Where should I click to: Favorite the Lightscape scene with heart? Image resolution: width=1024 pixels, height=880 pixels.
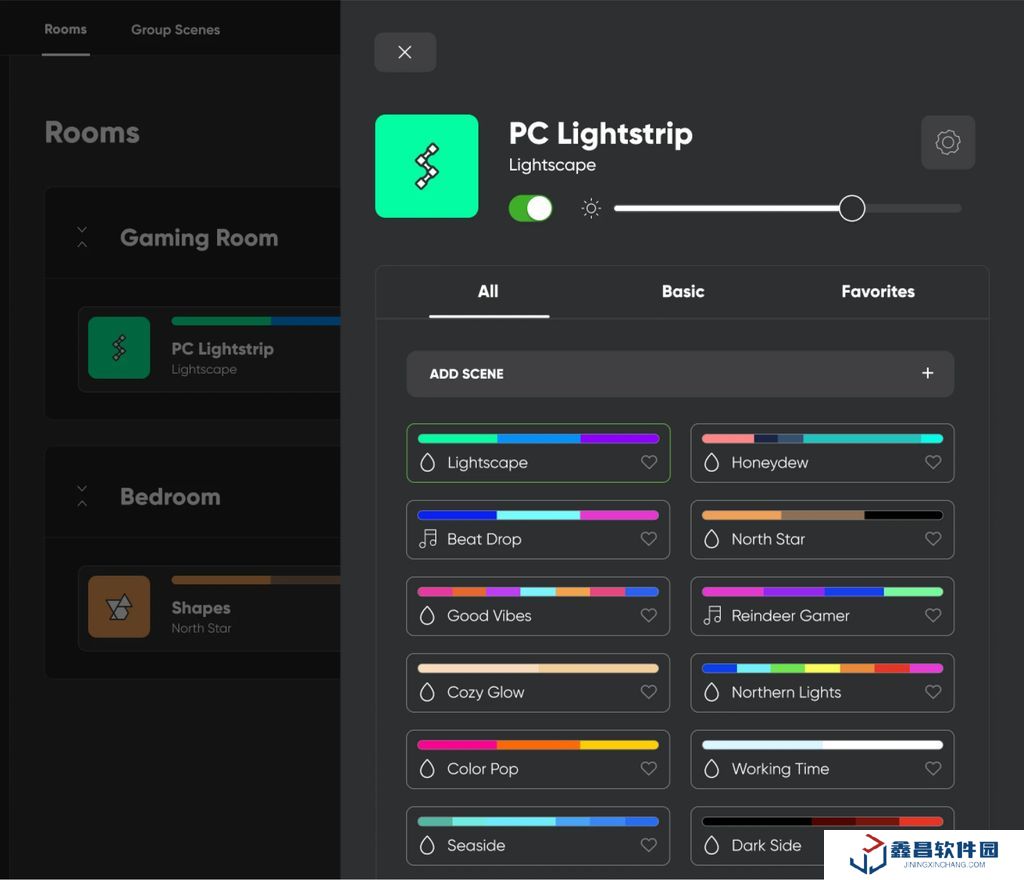tap(649, 462)
